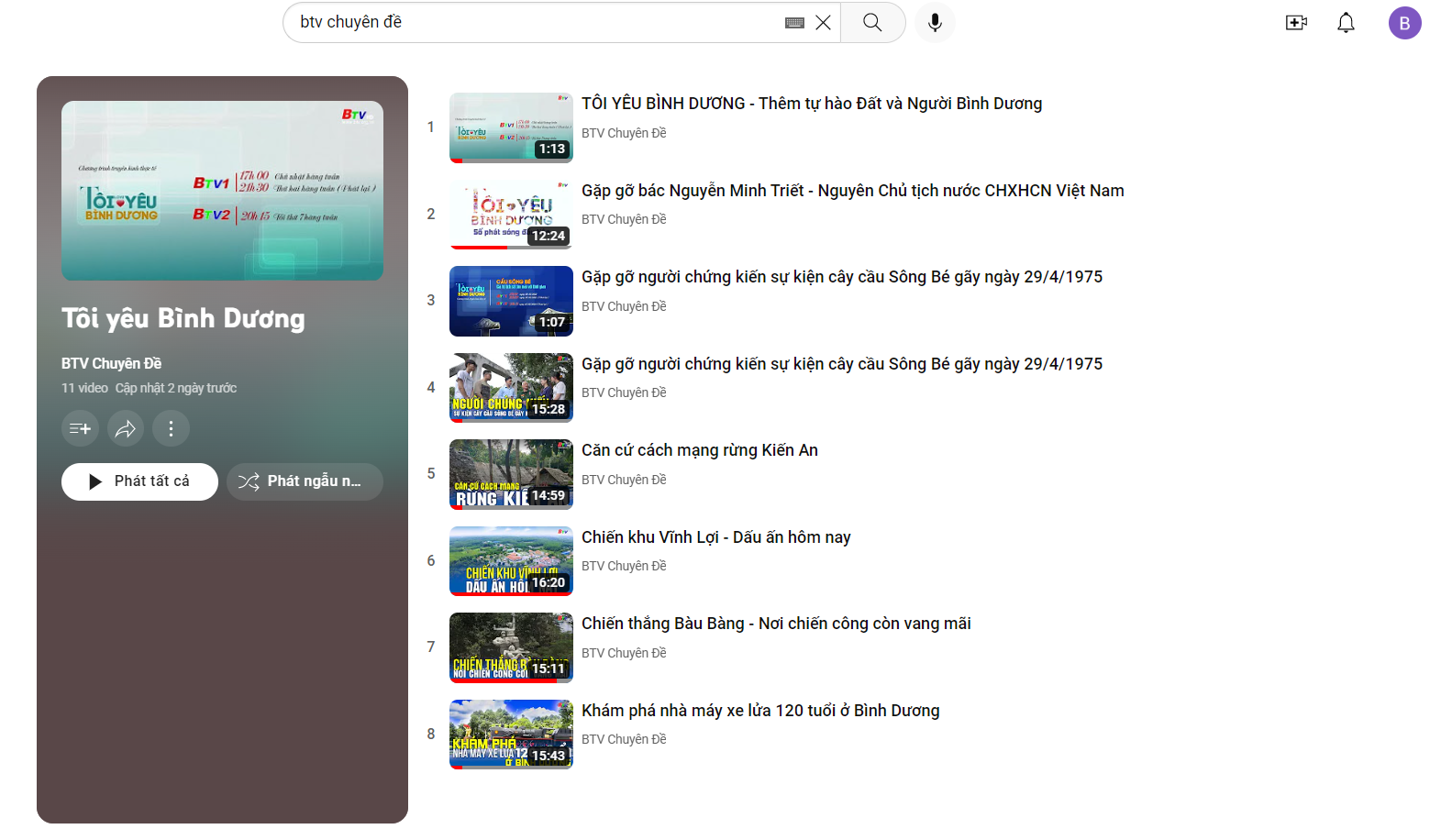Click channel name under video 3
Viewport: 1452px width, 840px height.
click(x=624, y=306)
